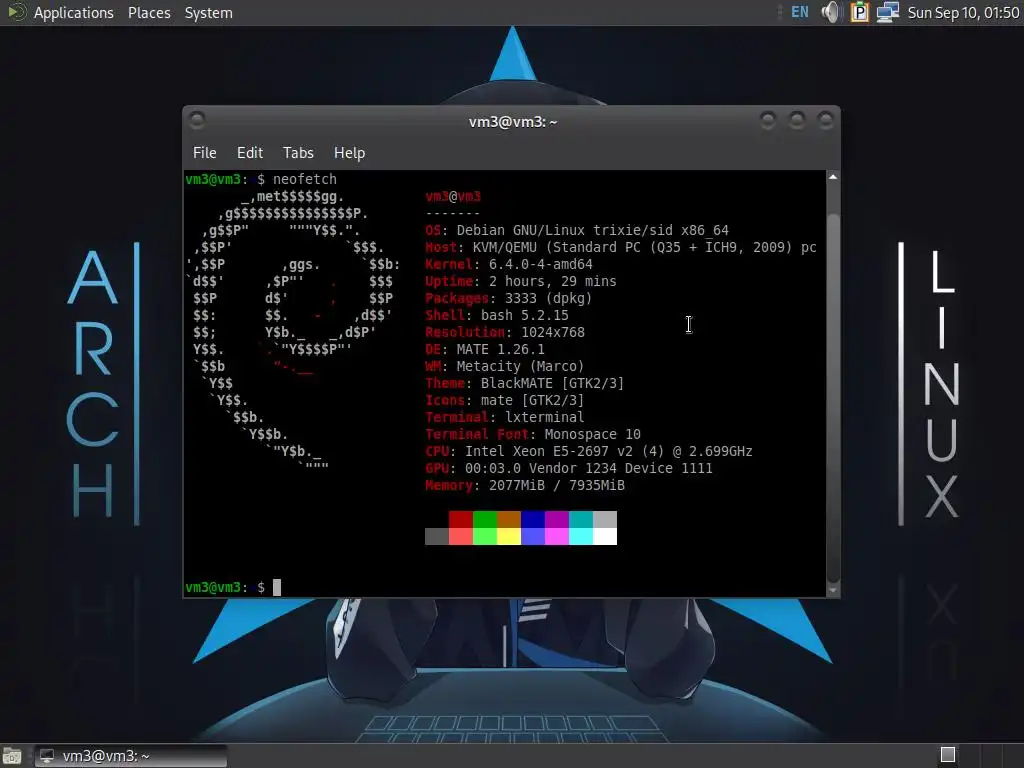Screen dimensions: 1024x768
Task: Click the Resolution value '1024x768'
Action: [552, 332]
